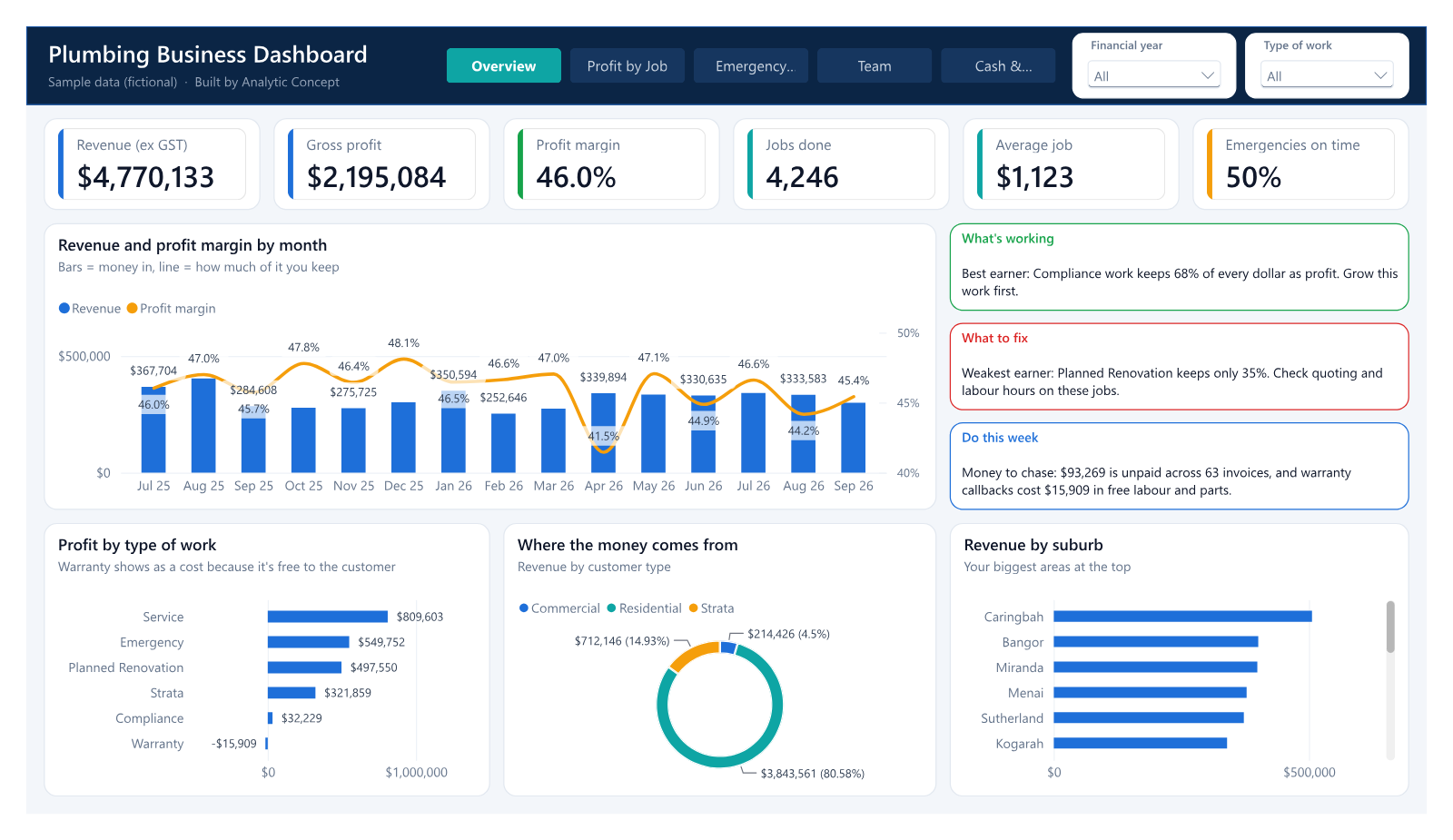The image size is (1453, 840).
Task: Click the Strata bar labelled $321,859
Action: click(292, 693)
